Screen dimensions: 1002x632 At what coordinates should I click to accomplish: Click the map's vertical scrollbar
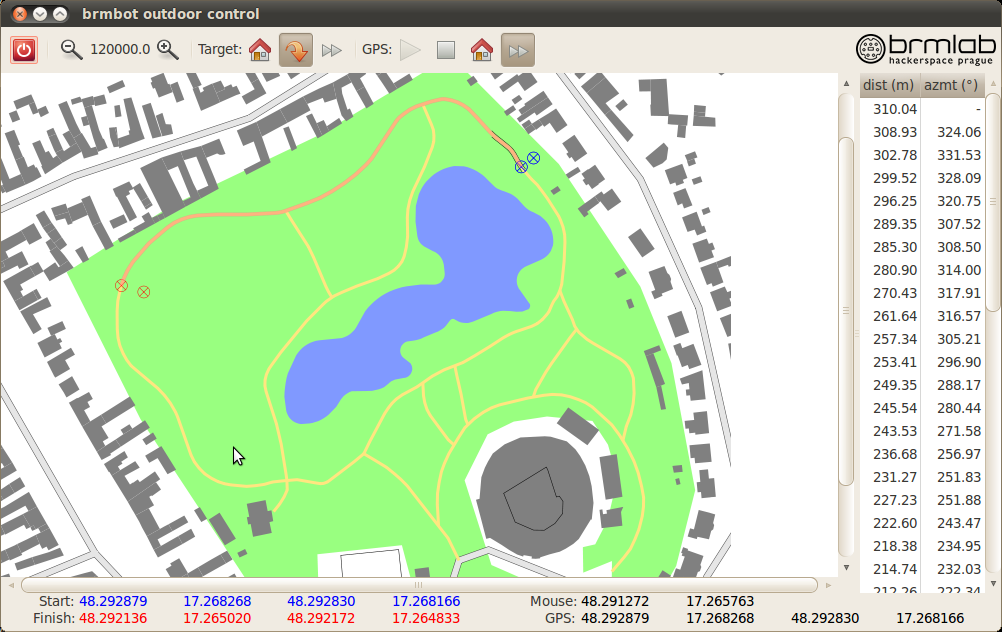[x=845, y=310]
